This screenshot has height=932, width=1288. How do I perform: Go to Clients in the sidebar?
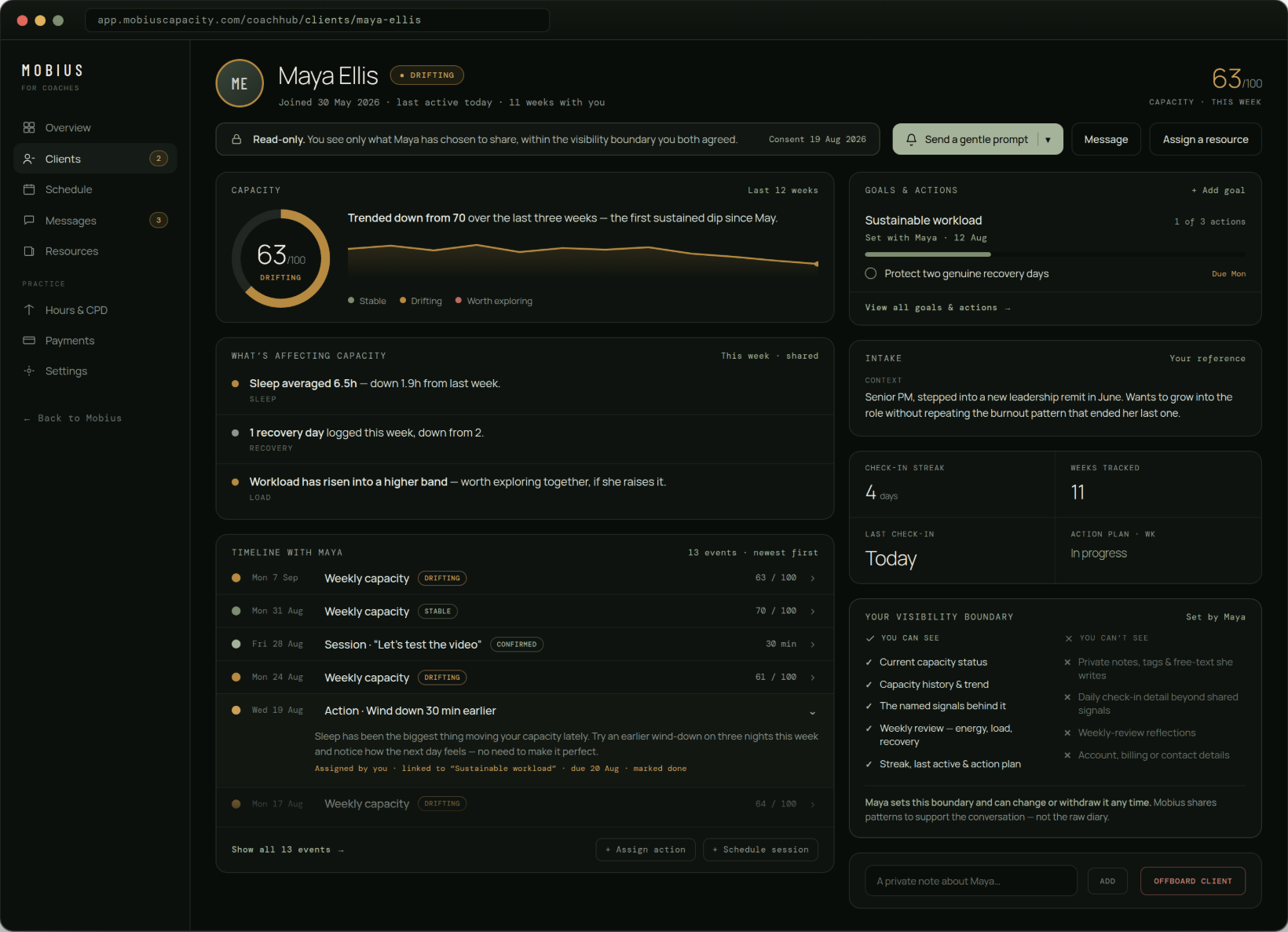[95, 159]
